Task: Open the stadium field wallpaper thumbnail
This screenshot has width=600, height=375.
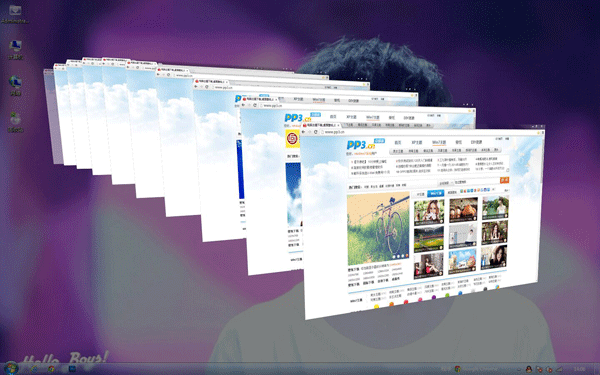Action: pyautogui.click(x=429, y=238)
